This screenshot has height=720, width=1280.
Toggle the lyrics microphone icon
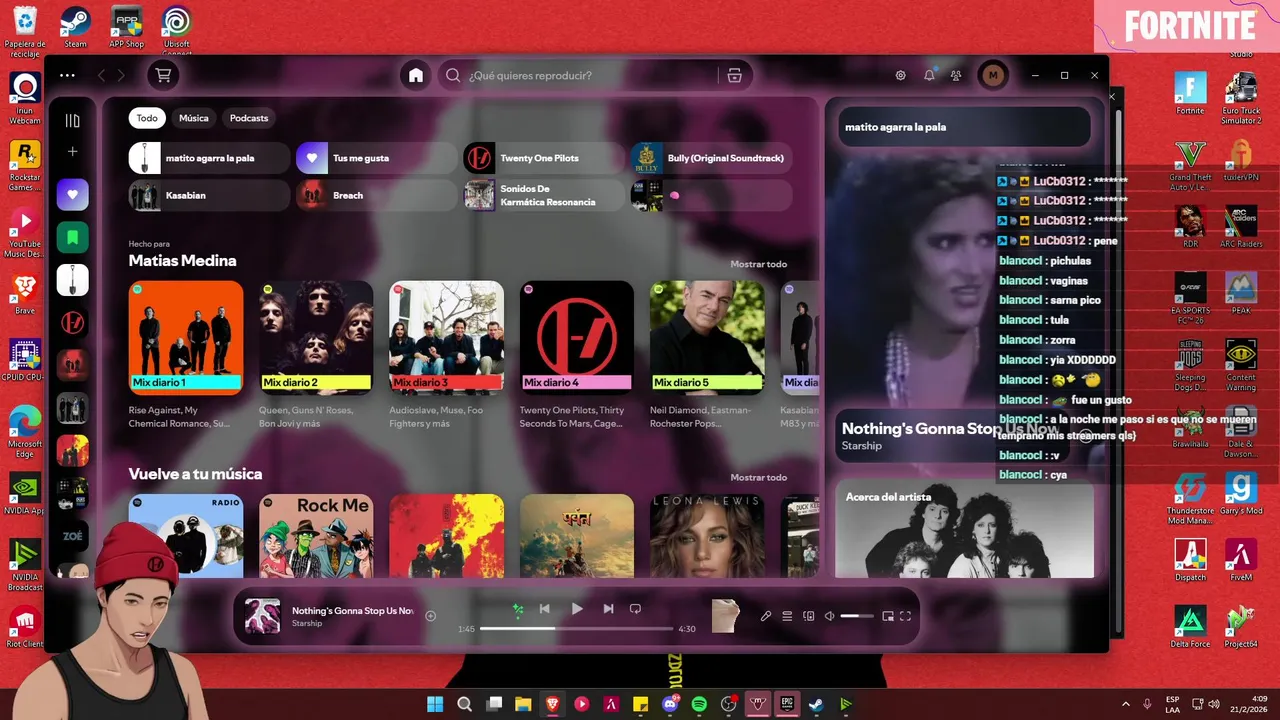coord(766,616)
